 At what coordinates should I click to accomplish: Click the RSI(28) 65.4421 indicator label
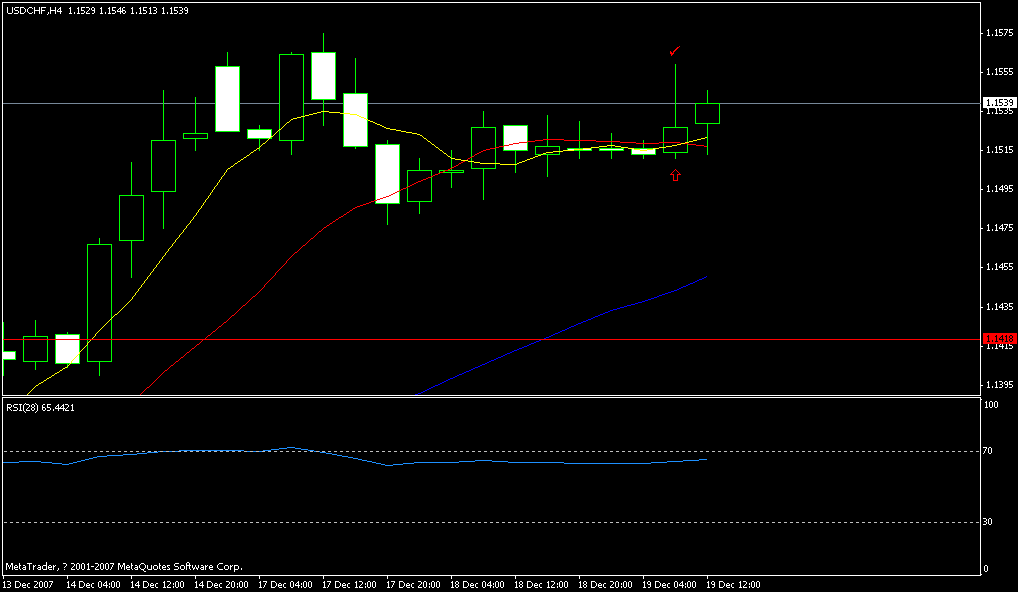[40, 408]
